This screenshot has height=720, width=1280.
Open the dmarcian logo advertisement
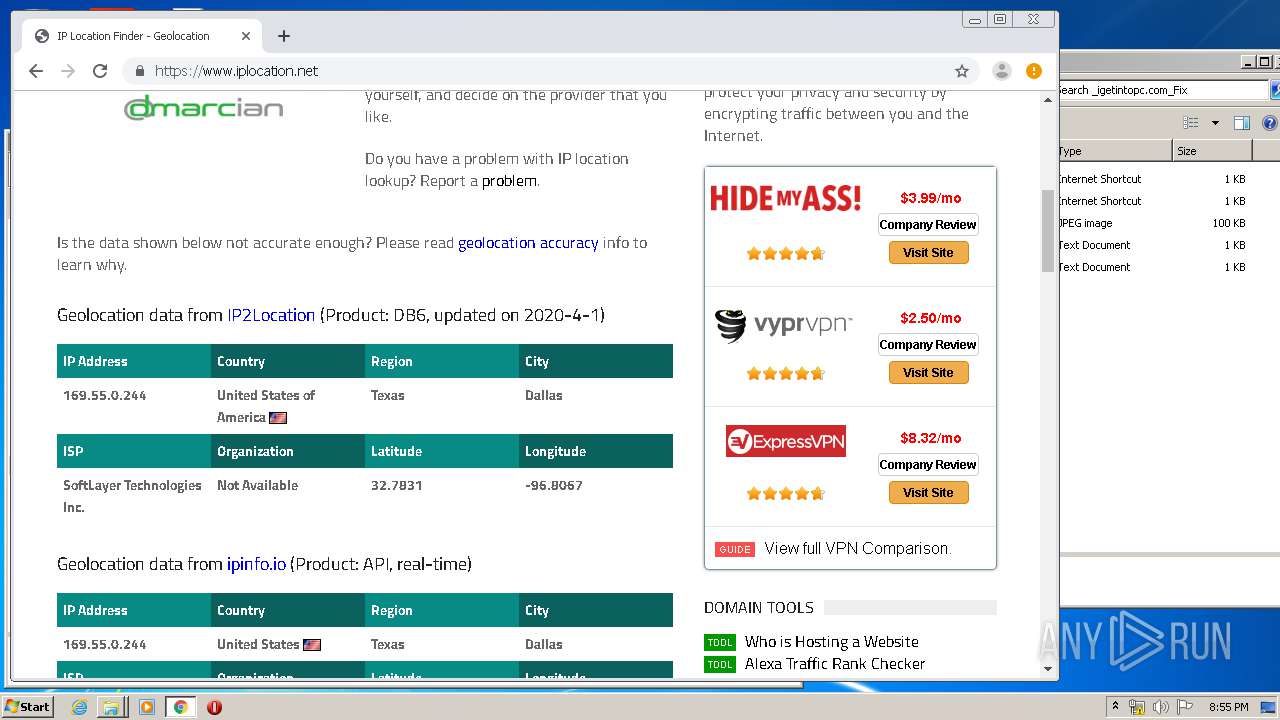pyautogui.click(x=204, y=107)
